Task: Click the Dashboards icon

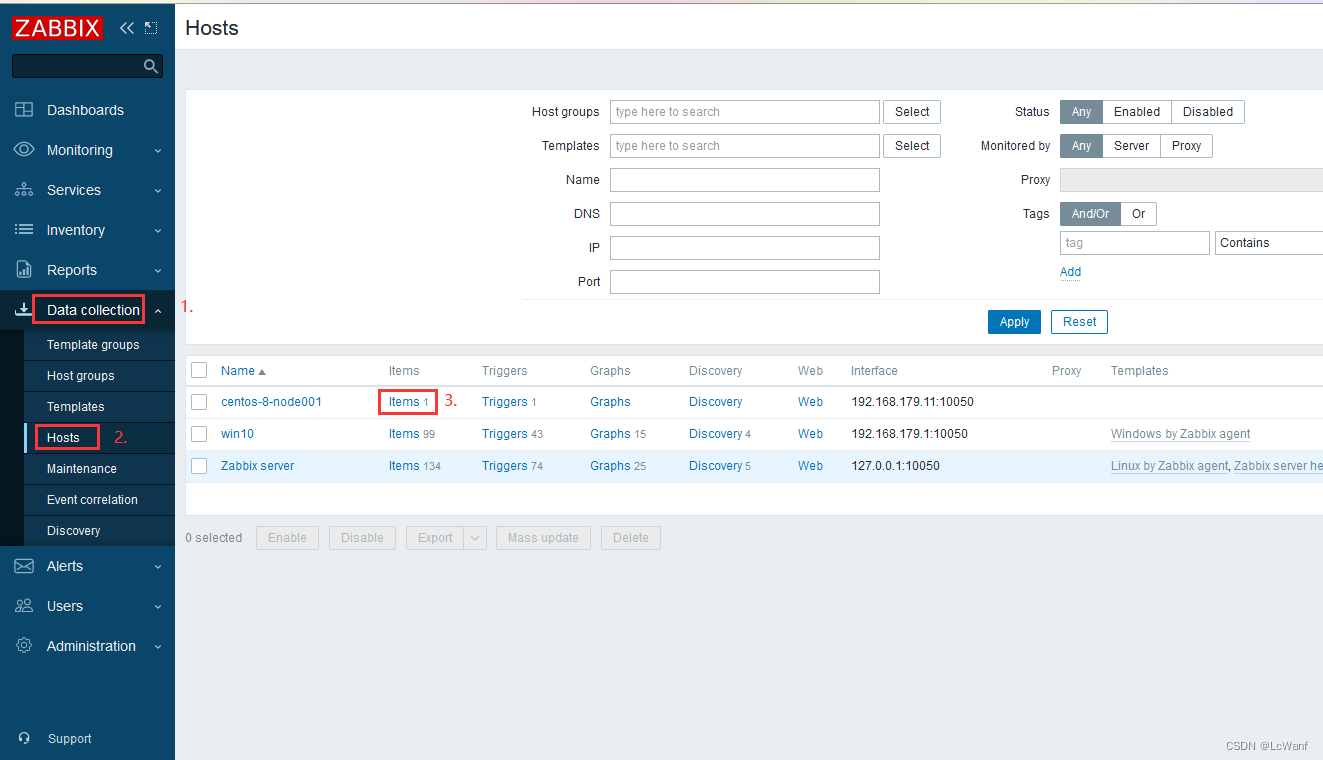Action: (24, 110)
